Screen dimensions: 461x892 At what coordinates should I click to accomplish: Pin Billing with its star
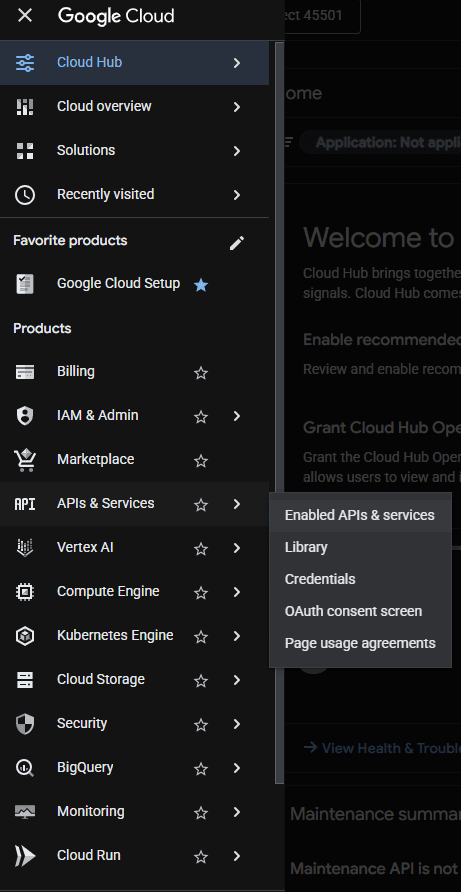tap(201, 373)
